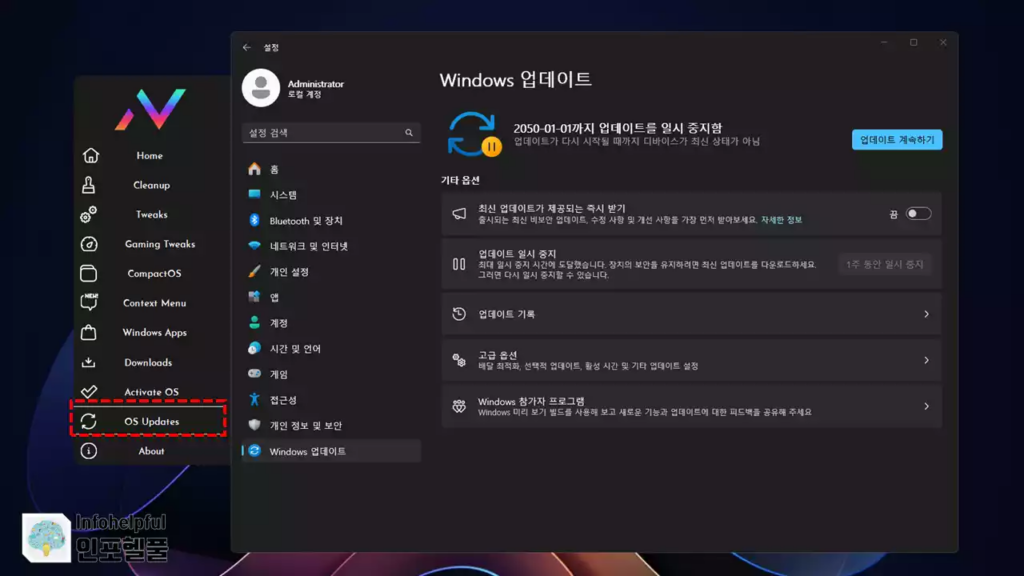Open Cleanup section
The width and height of the screenshot is (1024, 576).
click(x=152, y=185)
